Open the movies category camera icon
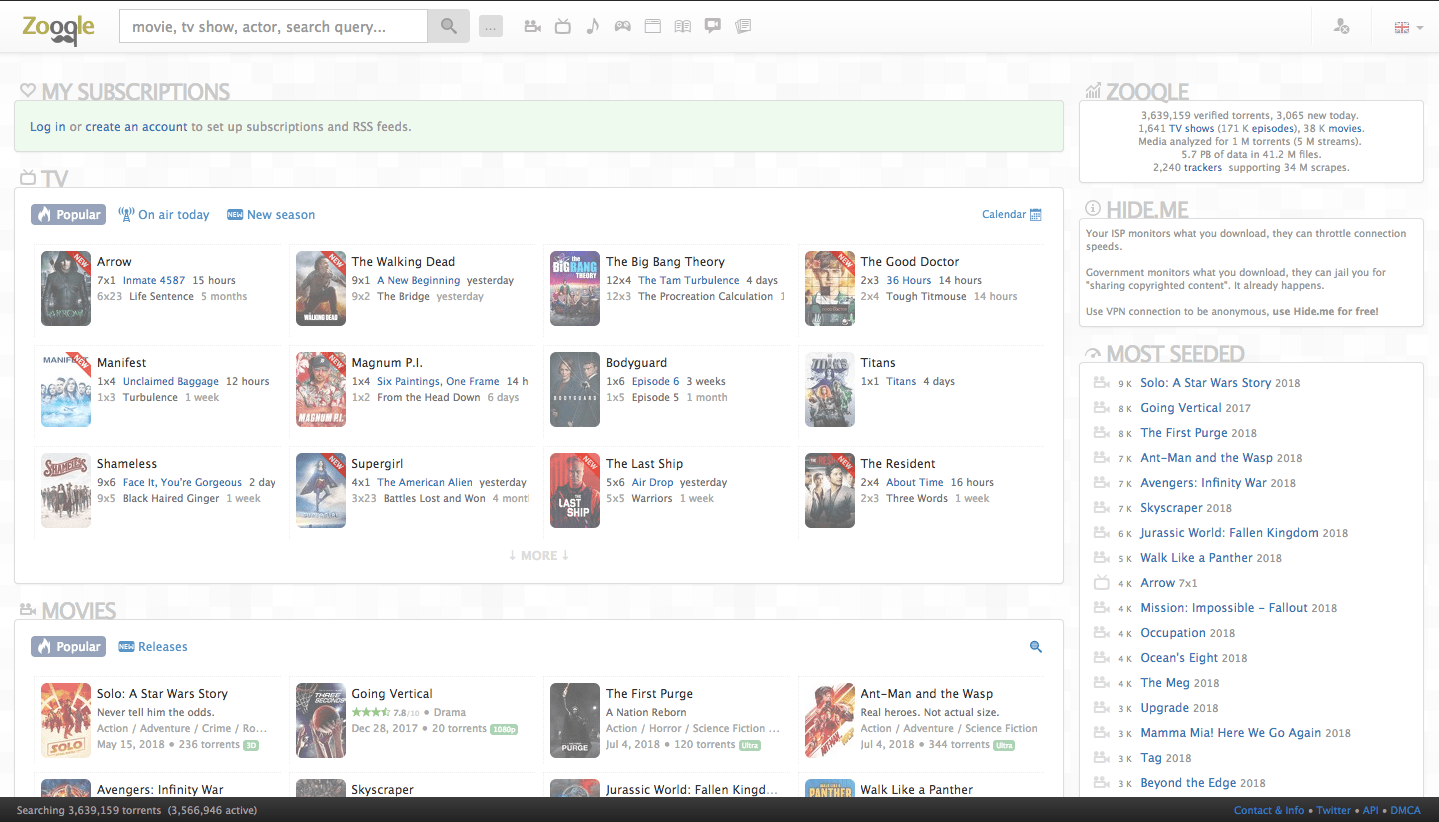Screen dimensions: 1439x822 [x=533, y=26]
